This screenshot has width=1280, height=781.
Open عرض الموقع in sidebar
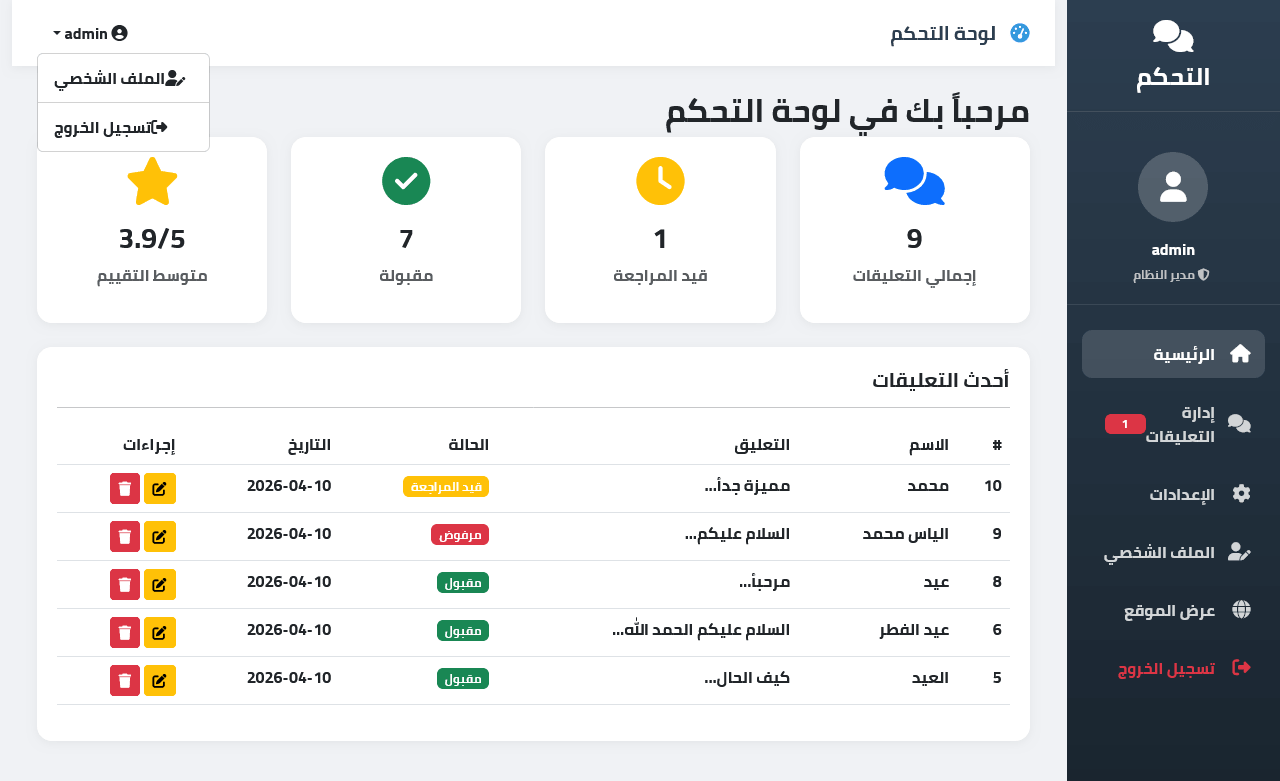[x=1173, y=610]
